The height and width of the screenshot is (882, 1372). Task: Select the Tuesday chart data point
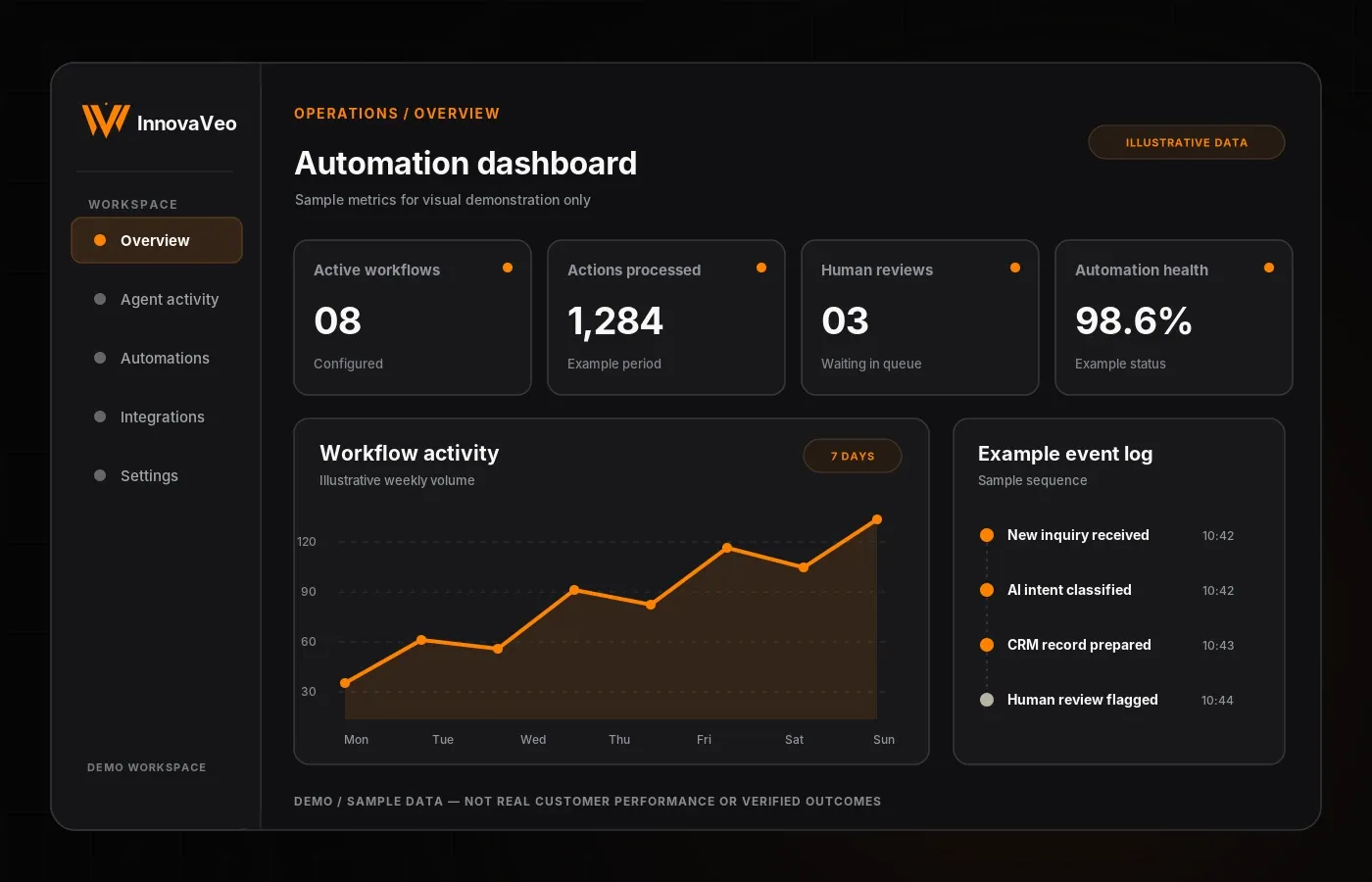421,640
